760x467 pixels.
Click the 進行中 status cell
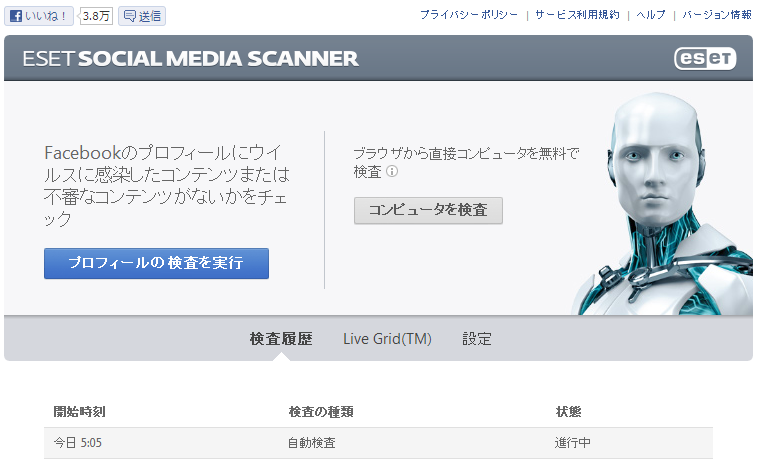point(572,443)
